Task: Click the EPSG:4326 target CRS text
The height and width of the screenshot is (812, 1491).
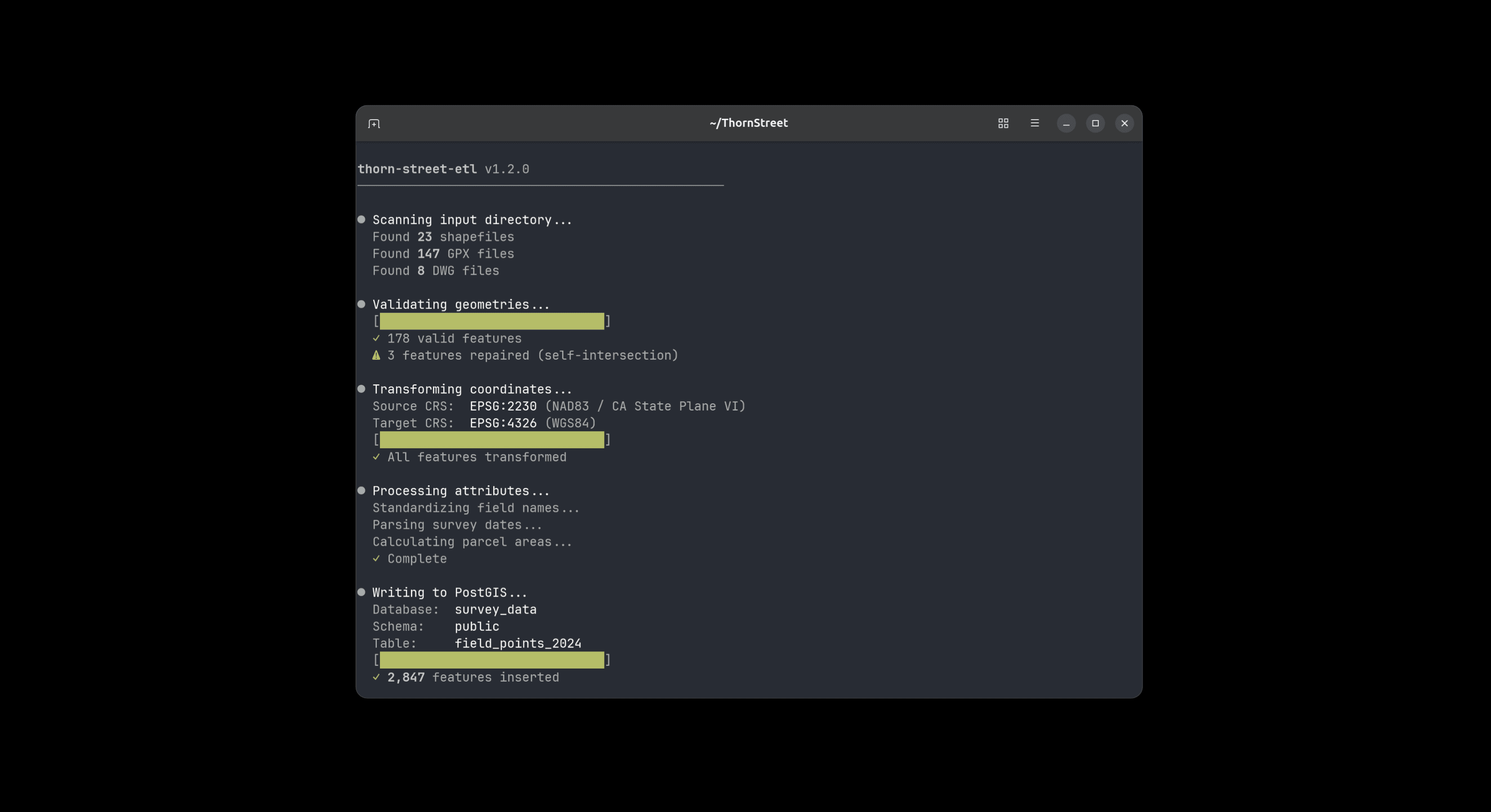Action: [x=502, y=423]
